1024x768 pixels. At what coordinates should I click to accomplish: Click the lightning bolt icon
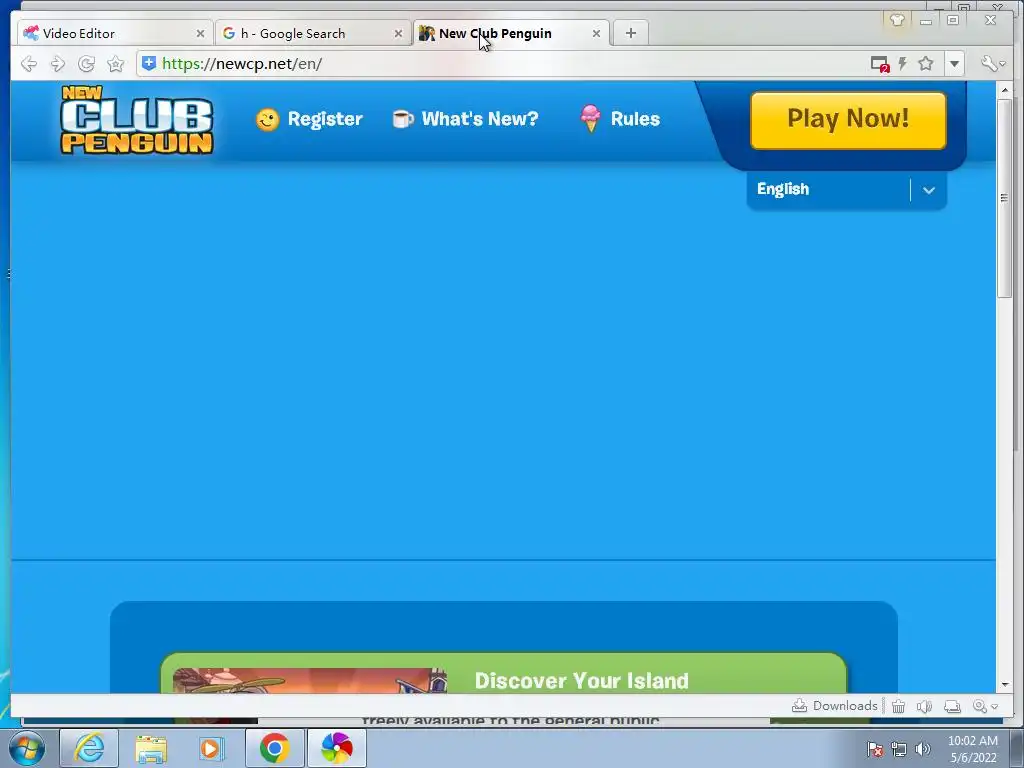[x=903, y=63]
